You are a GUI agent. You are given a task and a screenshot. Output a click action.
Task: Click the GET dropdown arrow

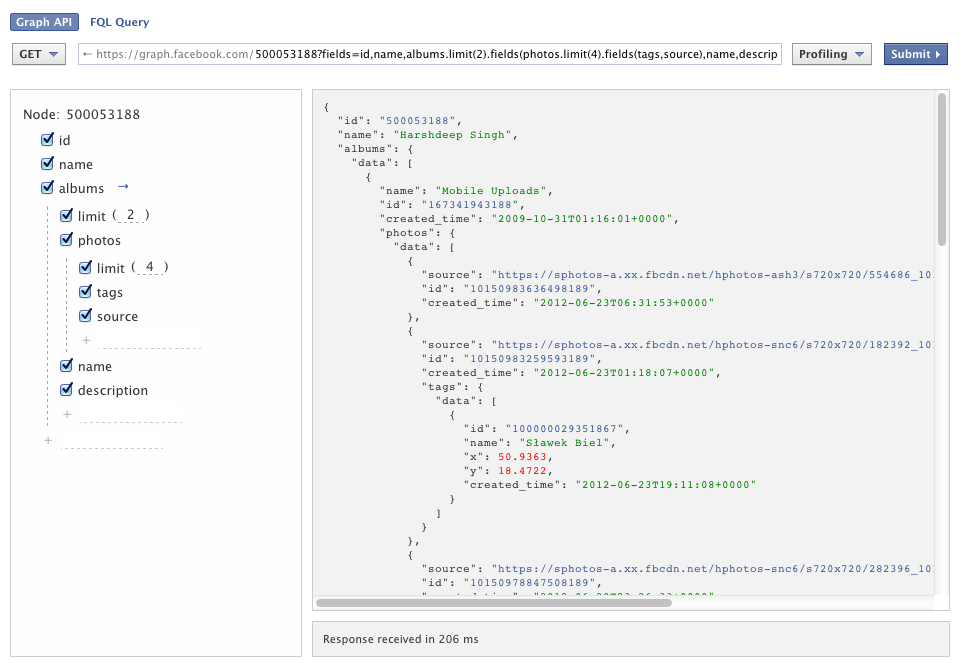tap(52, 54)
